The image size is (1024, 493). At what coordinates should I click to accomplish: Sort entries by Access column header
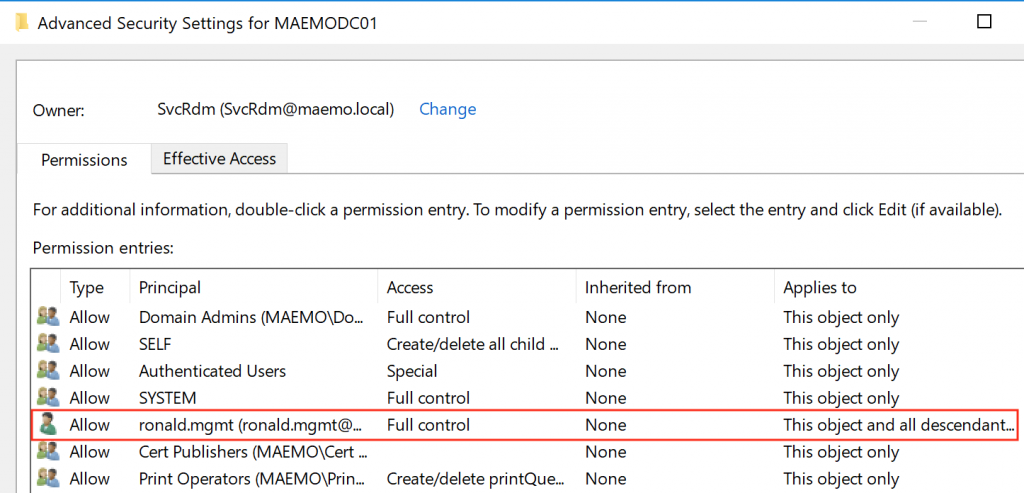[x=410, y=287]
